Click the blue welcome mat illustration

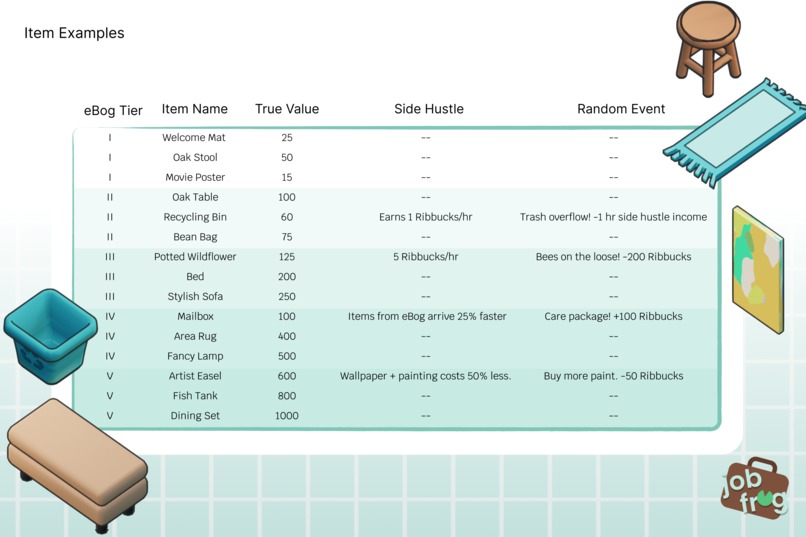pos(735,133)
